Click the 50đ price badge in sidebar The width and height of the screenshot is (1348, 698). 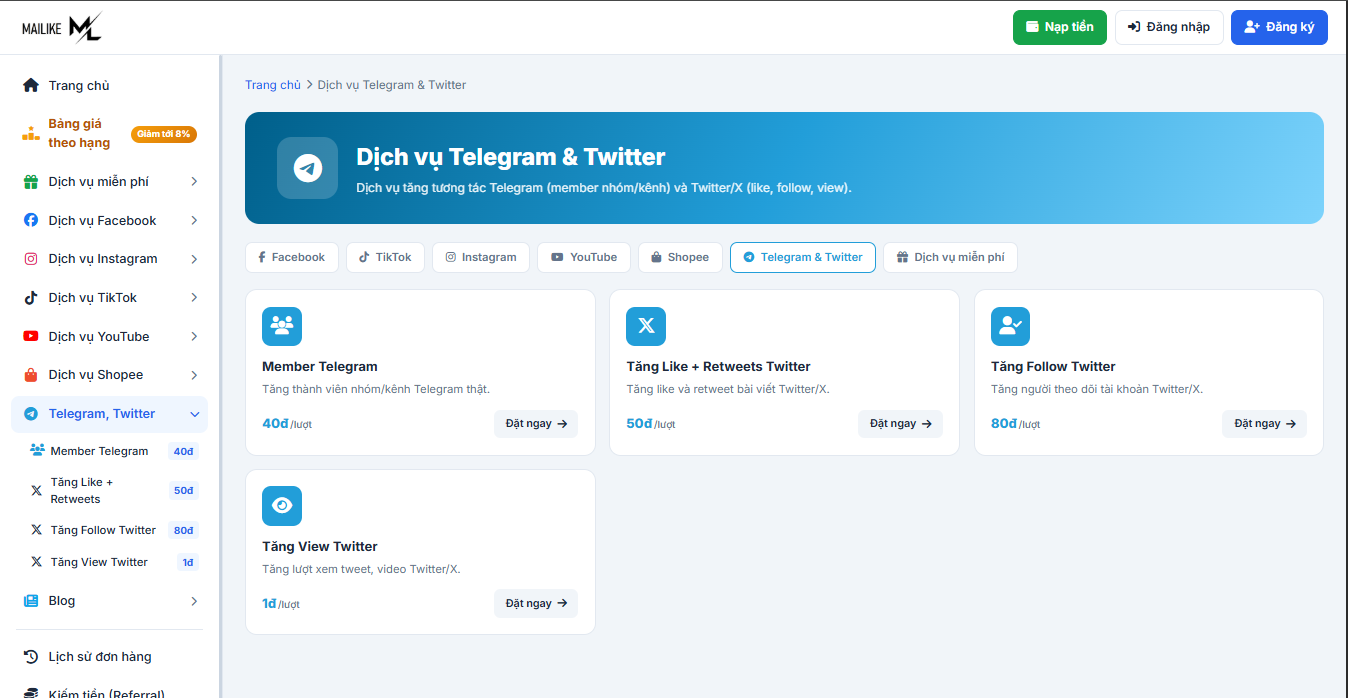(183, 491)
